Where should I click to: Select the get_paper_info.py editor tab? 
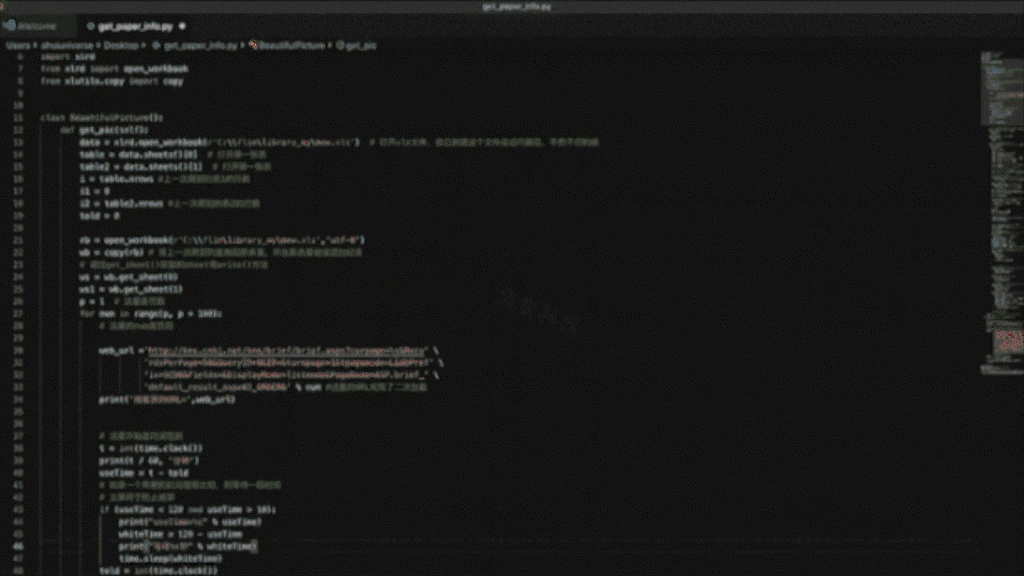coord(135,26)
